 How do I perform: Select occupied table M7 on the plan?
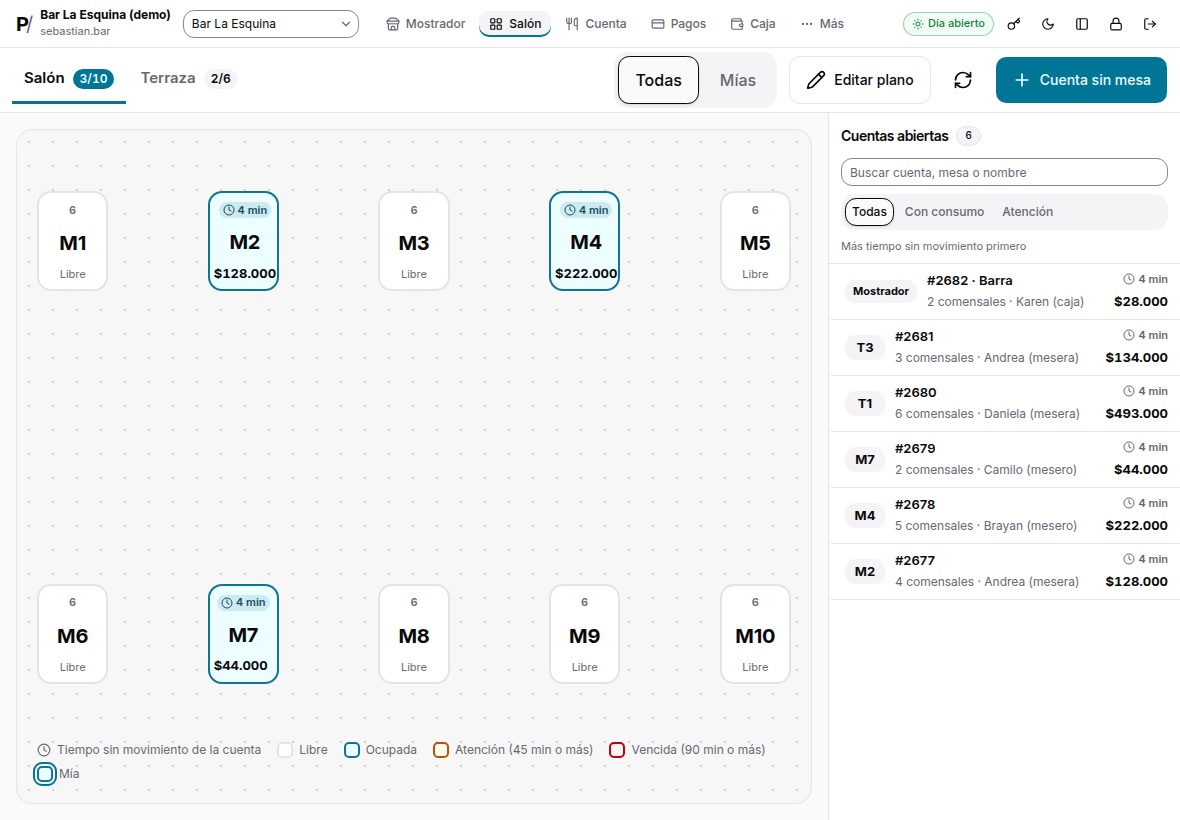click(244, 634)
